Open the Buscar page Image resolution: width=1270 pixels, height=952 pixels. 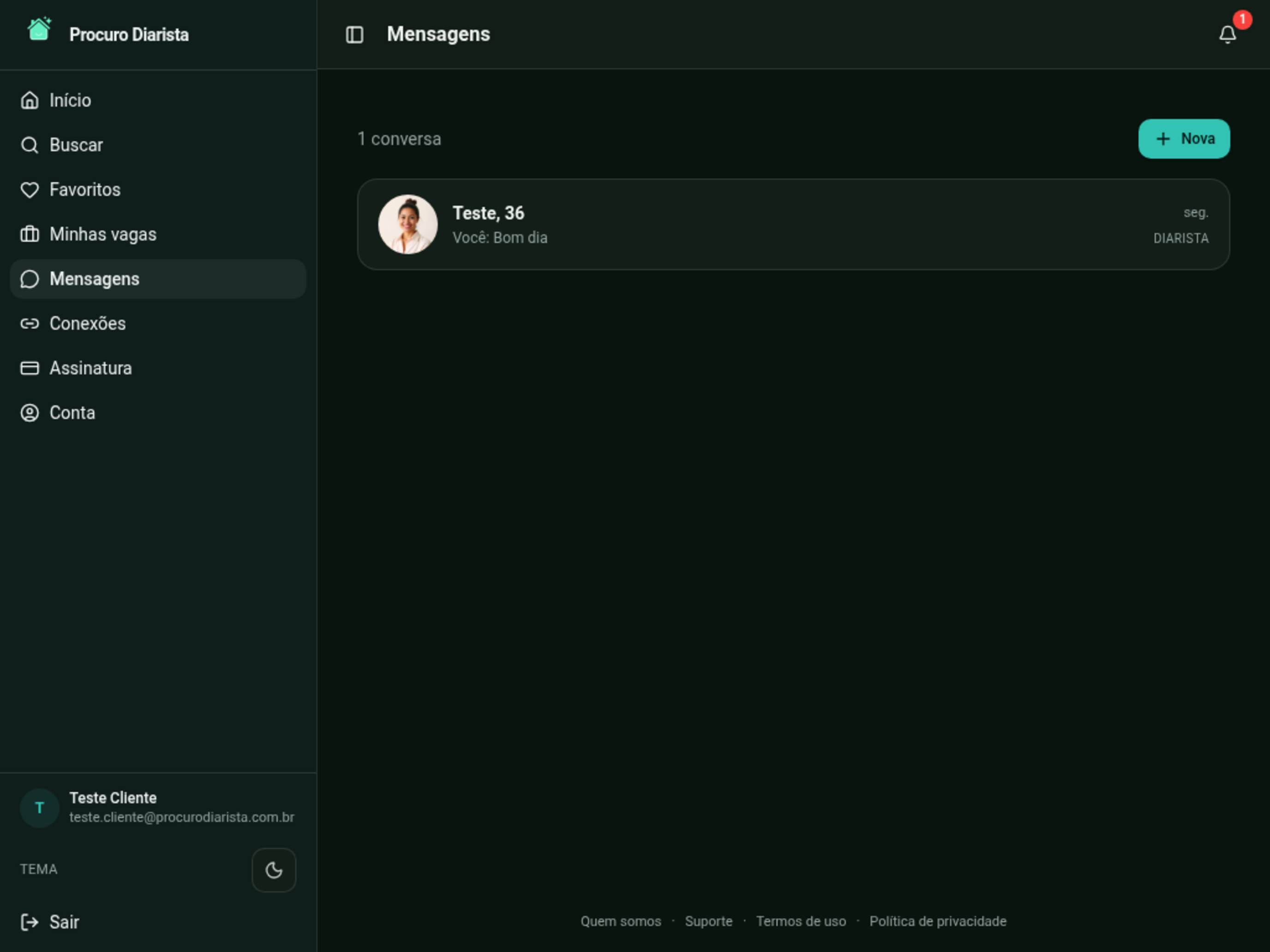pos(158,145)
